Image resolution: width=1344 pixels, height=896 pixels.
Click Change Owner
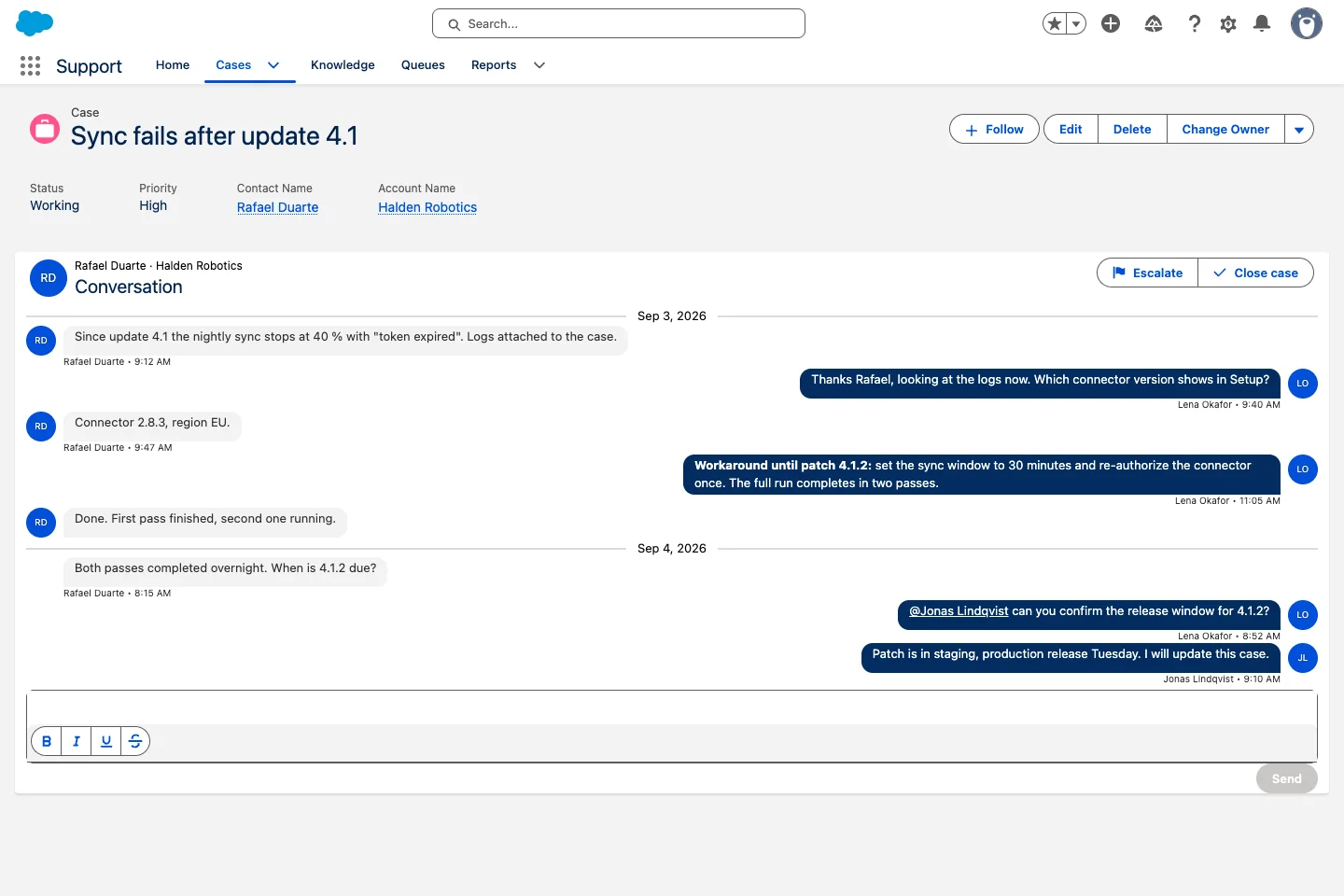[x=1225, y=130]
